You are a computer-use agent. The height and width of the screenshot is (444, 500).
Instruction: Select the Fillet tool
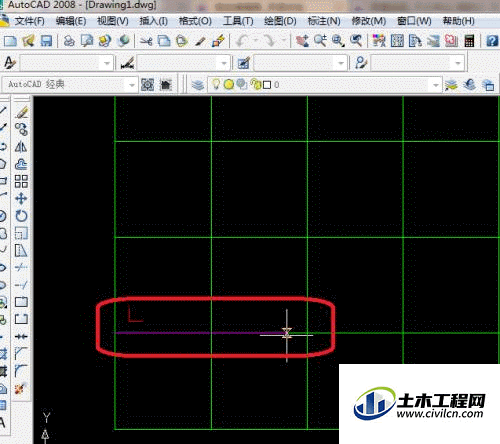pyautogui.click(x=21, y=371)
